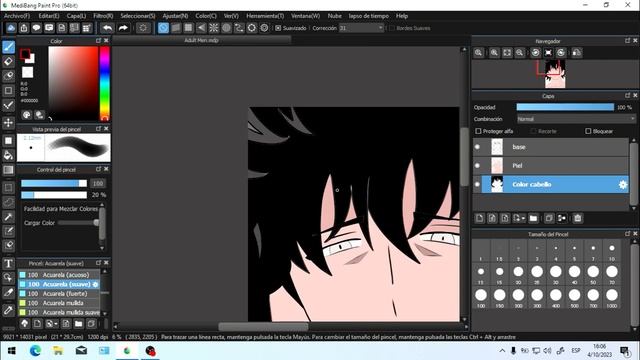Open Microsoft Edge from taskbar
The image size is (640, 360).
(35, 350)
